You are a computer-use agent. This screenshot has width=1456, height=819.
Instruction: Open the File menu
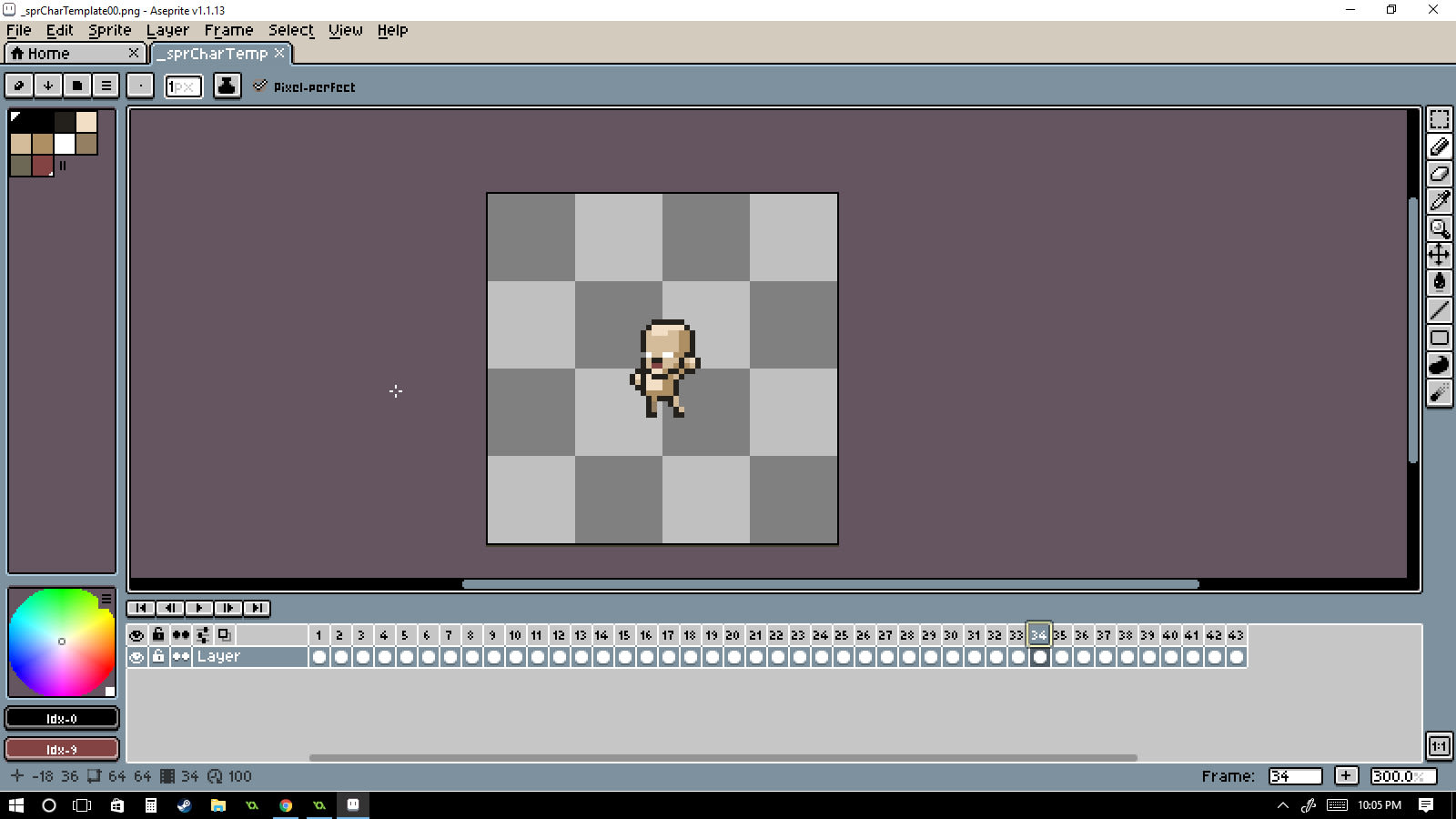[19, 30]
